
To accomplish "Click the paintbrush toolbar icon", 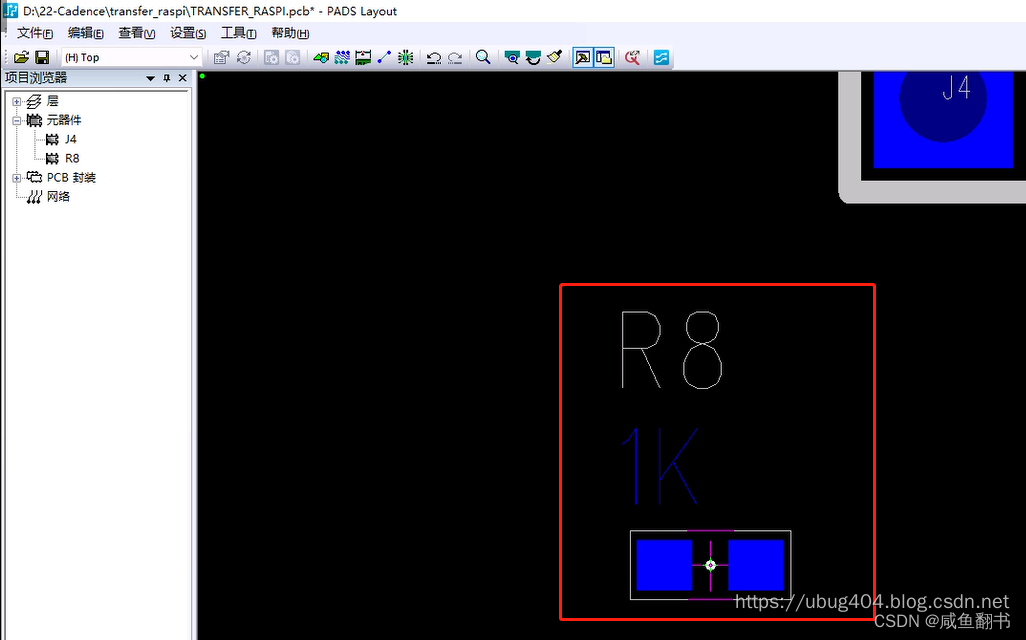I will click(x=555, y=58).
